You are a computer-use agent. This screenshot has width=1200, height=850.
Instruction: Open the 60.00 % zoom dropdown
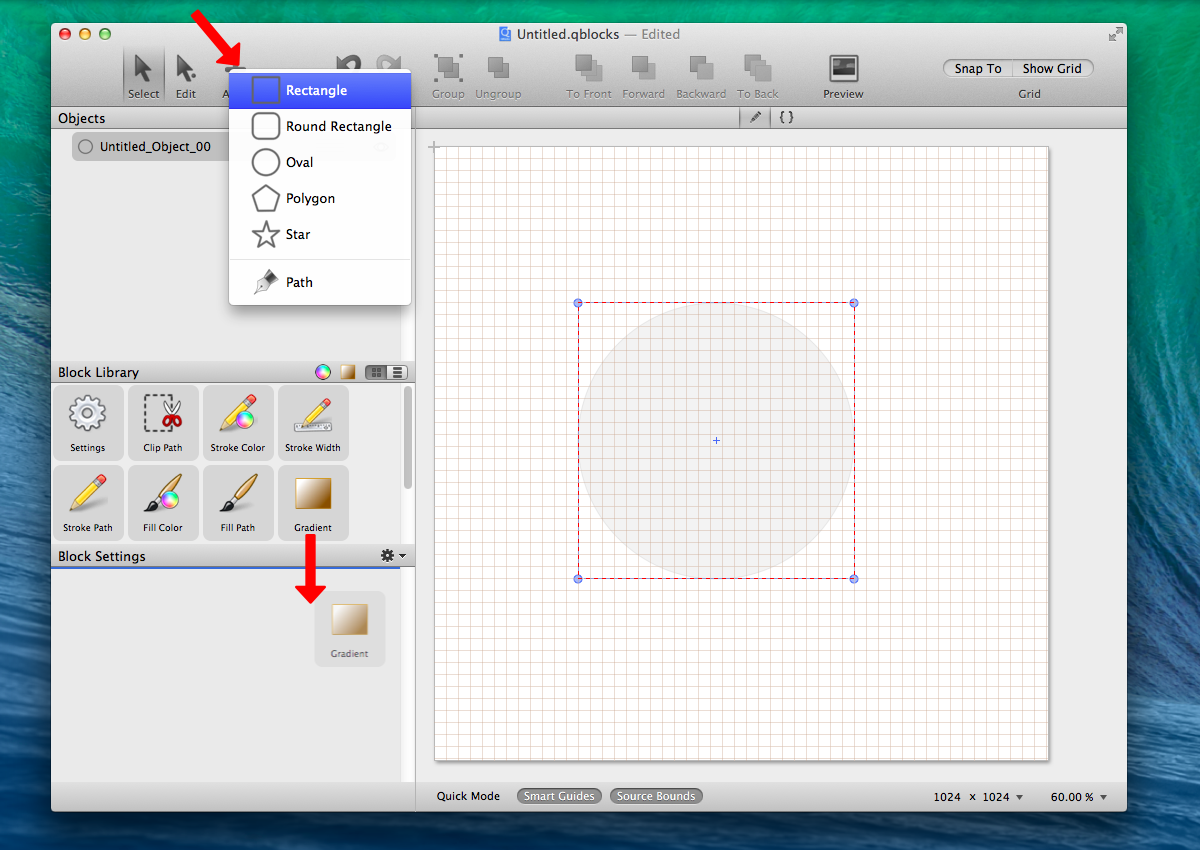point(1079,797)
